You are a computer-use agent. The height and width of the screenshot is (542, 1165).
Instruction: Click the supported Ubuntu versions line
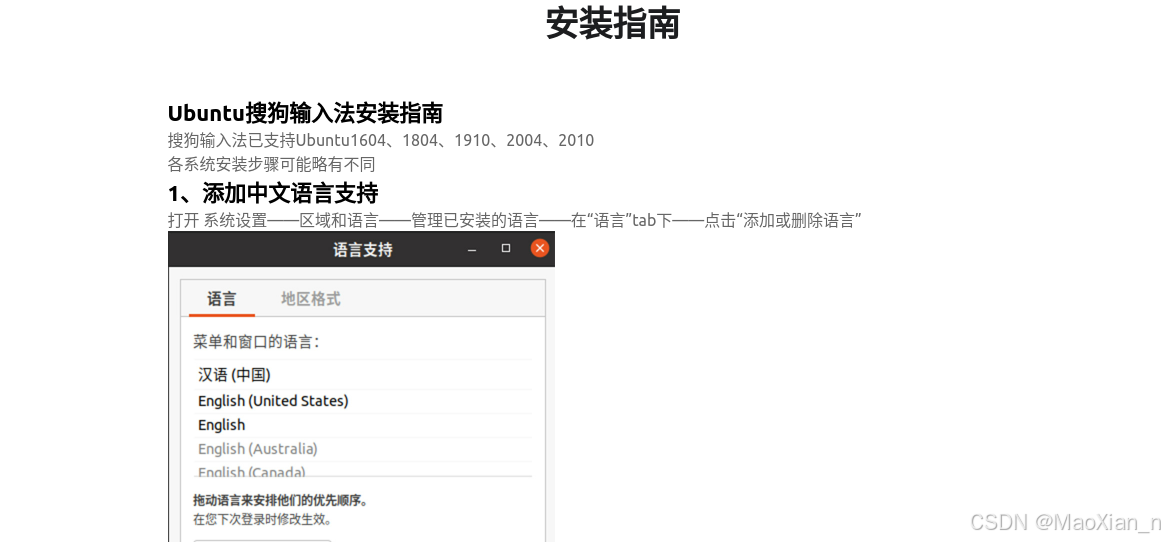coord(381,141)
